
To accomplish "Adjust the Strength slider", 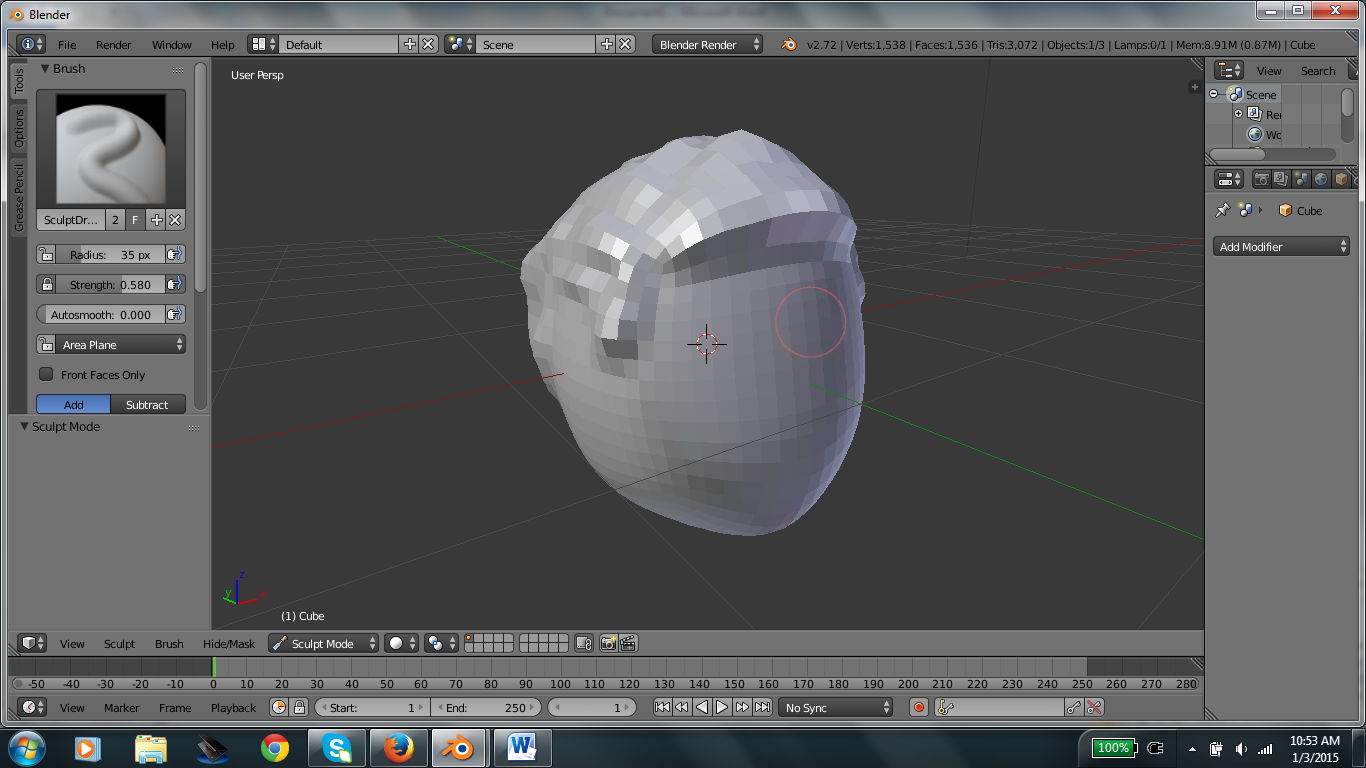I will coord(110,285).
